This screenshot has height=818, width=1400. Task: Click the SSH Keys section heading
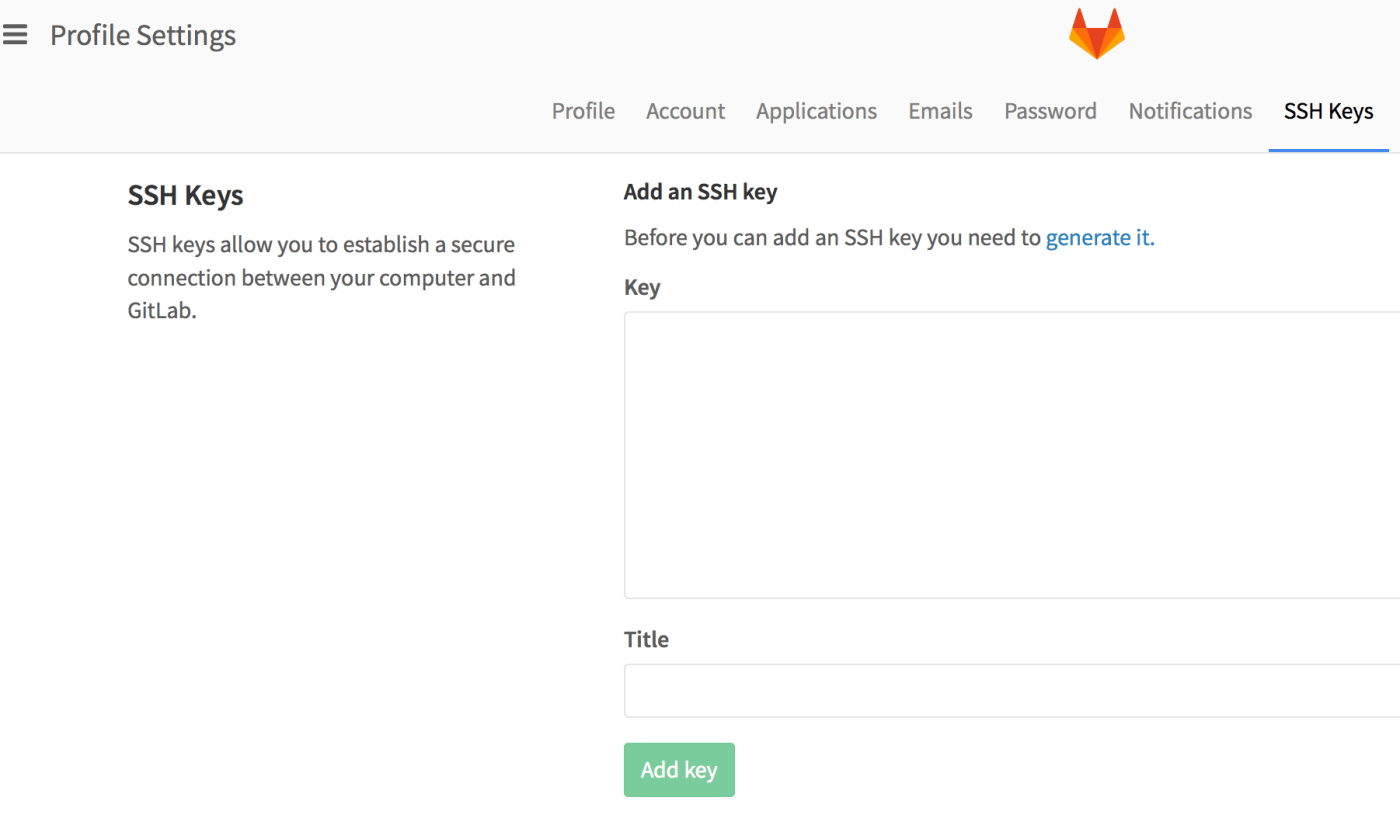185,195
